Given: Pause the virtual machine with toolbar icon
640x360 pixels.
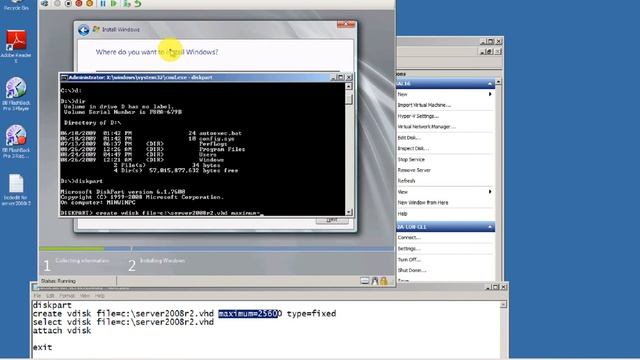Looking at the screenshot, I should 103,3.
